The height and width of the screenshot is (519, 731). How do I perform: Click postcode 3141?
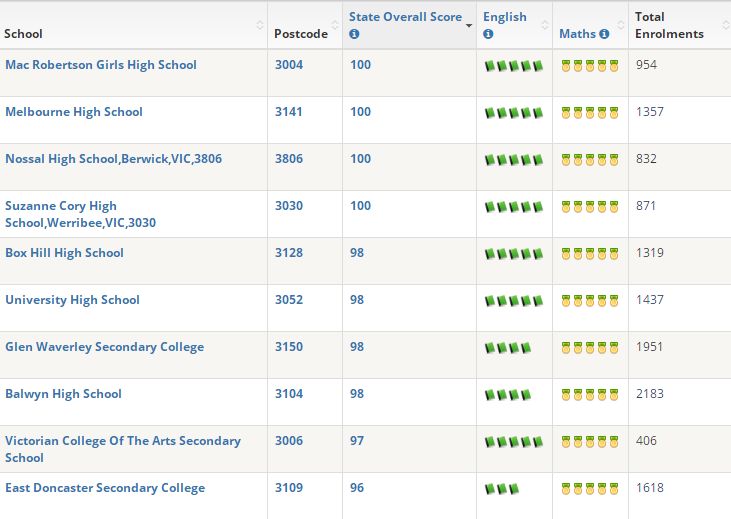pyautogui.click(x=288, y=112)
